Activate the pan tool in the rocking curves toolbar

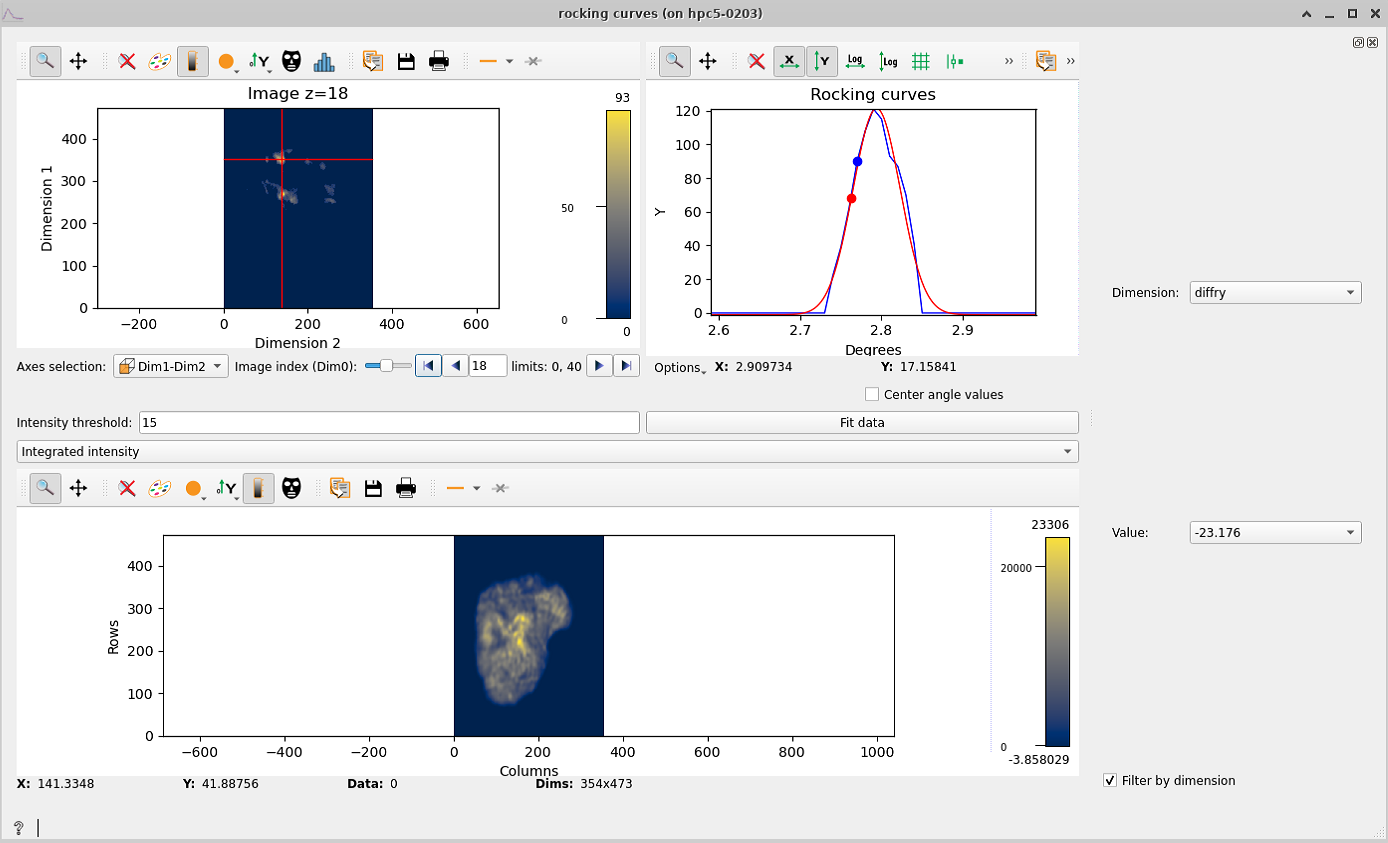708,61
